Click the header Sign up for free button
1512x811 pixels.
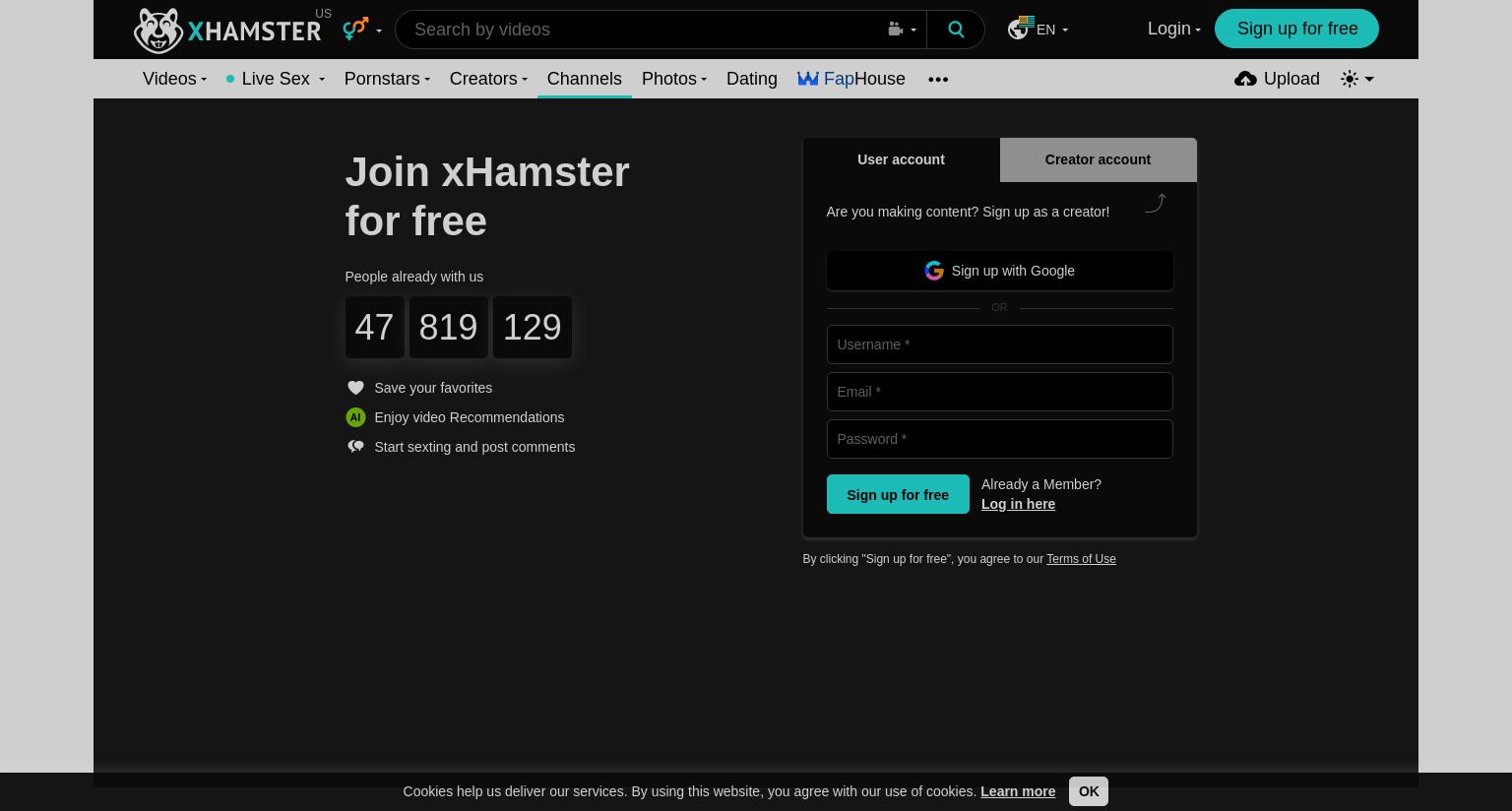pyautogui.click(x=1296, y=29)
